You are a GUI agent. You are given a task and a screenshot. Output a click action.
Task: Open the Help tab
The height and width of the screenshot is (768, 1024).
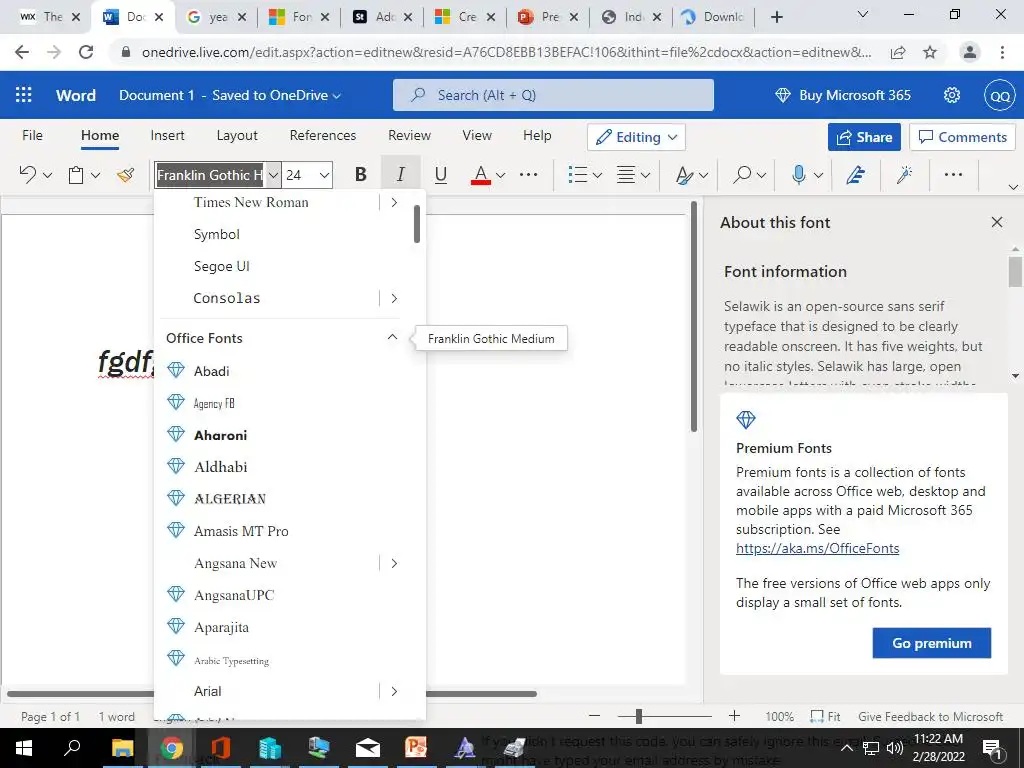(537, 135)
